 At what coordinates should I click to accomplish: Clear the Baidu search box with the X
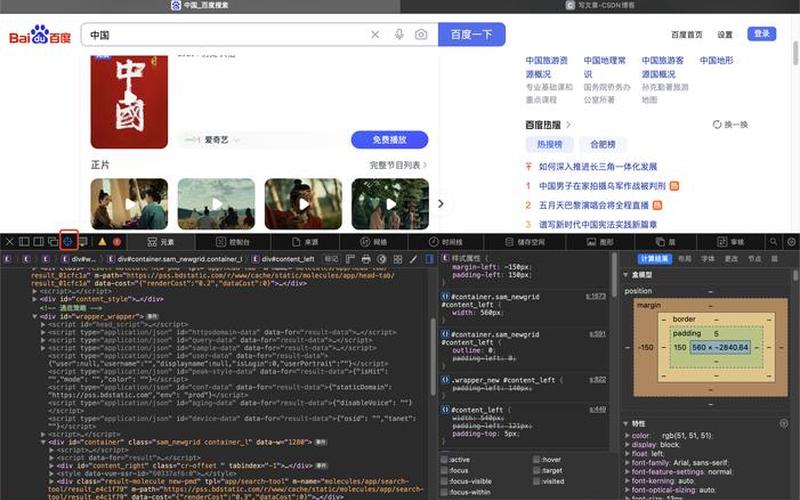click(375, 34)
